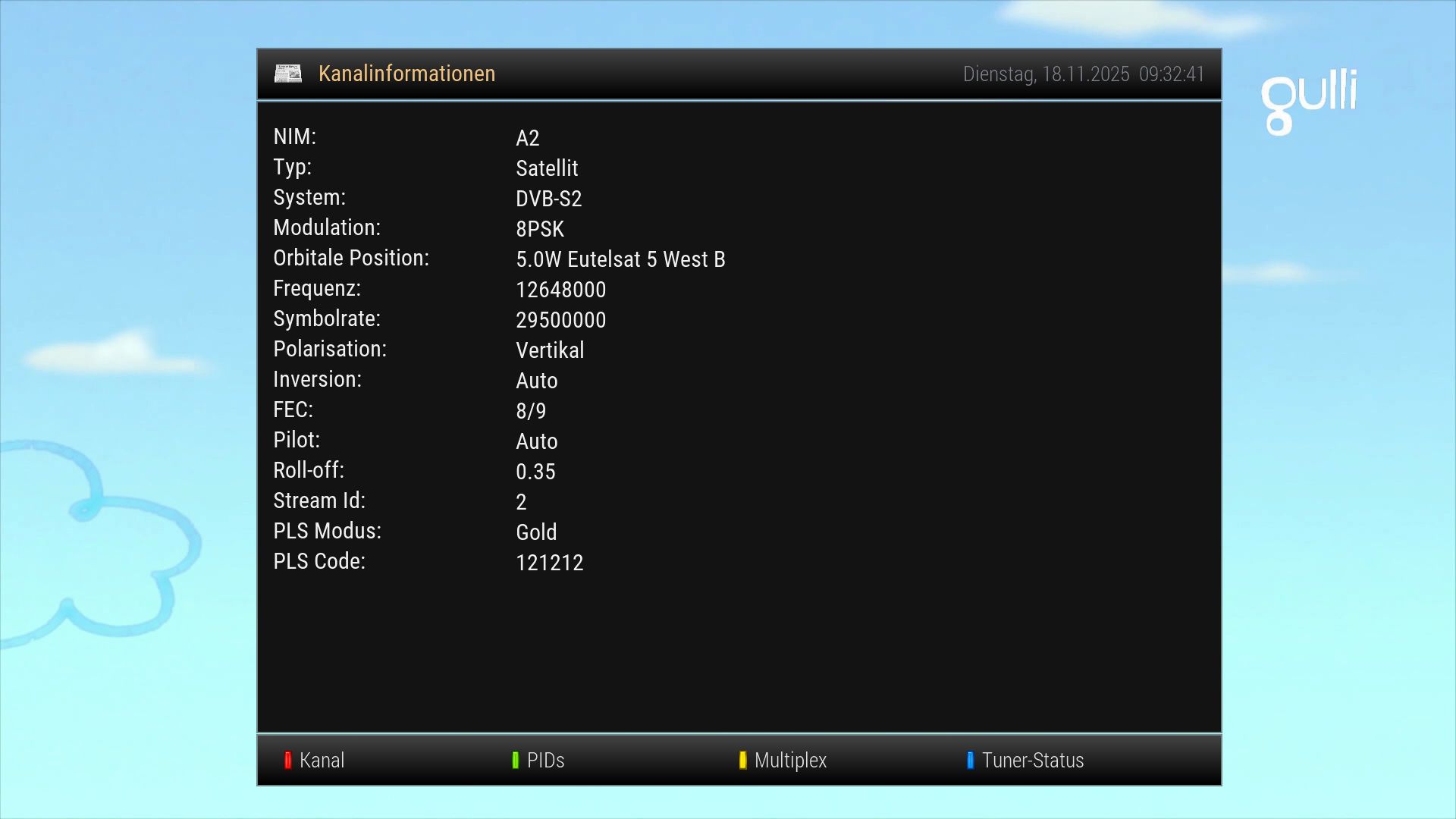This screenshot has height=819, width=1456.
Task: Select the Frequenz value 12648000
Action: pos(560,290)
